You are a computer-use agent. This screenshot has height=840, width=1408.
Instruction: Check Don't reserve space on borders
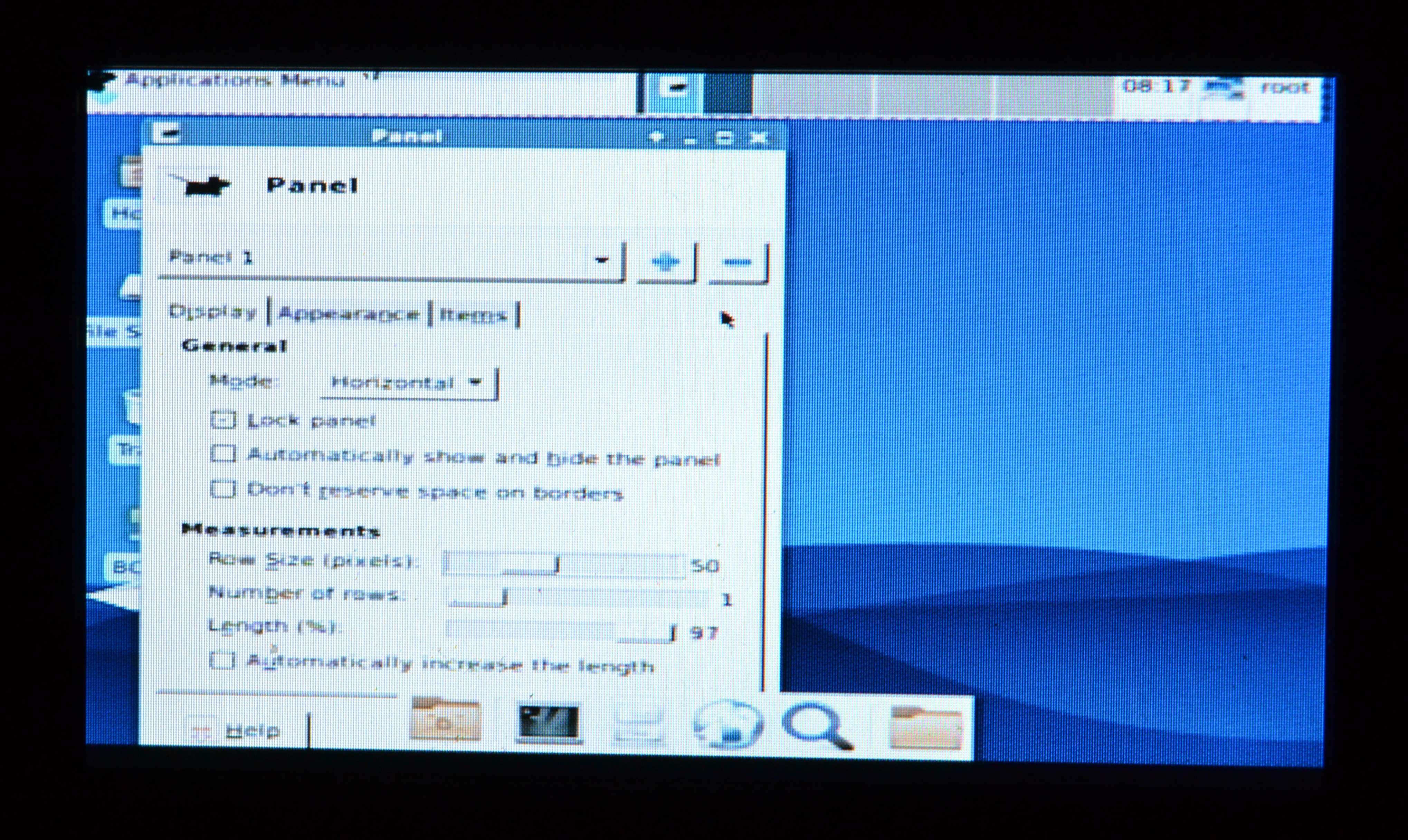click(223, 489)
